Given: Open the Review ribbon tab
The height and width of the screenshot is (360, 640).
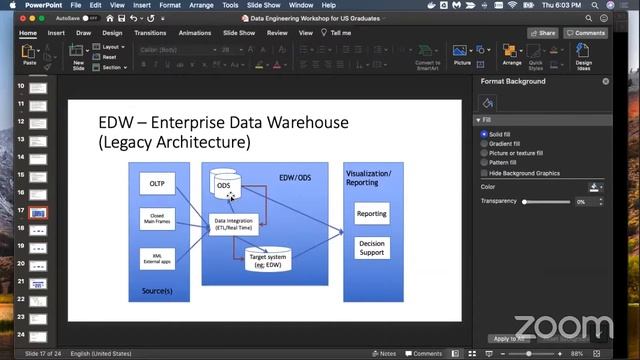Looking at the screenshot, I should coord(277,33).
